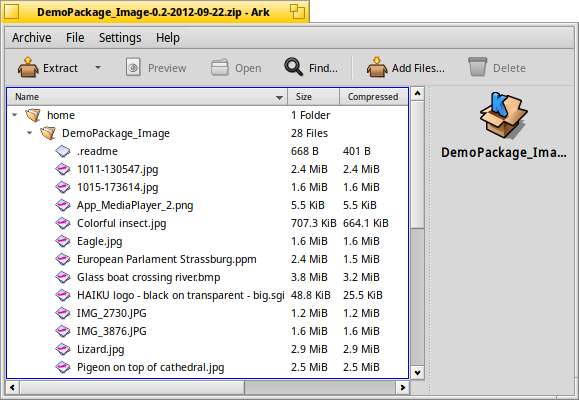The image size is (579, 400).
Task: Sort by the Size column header
Action: tap(314, 97)
